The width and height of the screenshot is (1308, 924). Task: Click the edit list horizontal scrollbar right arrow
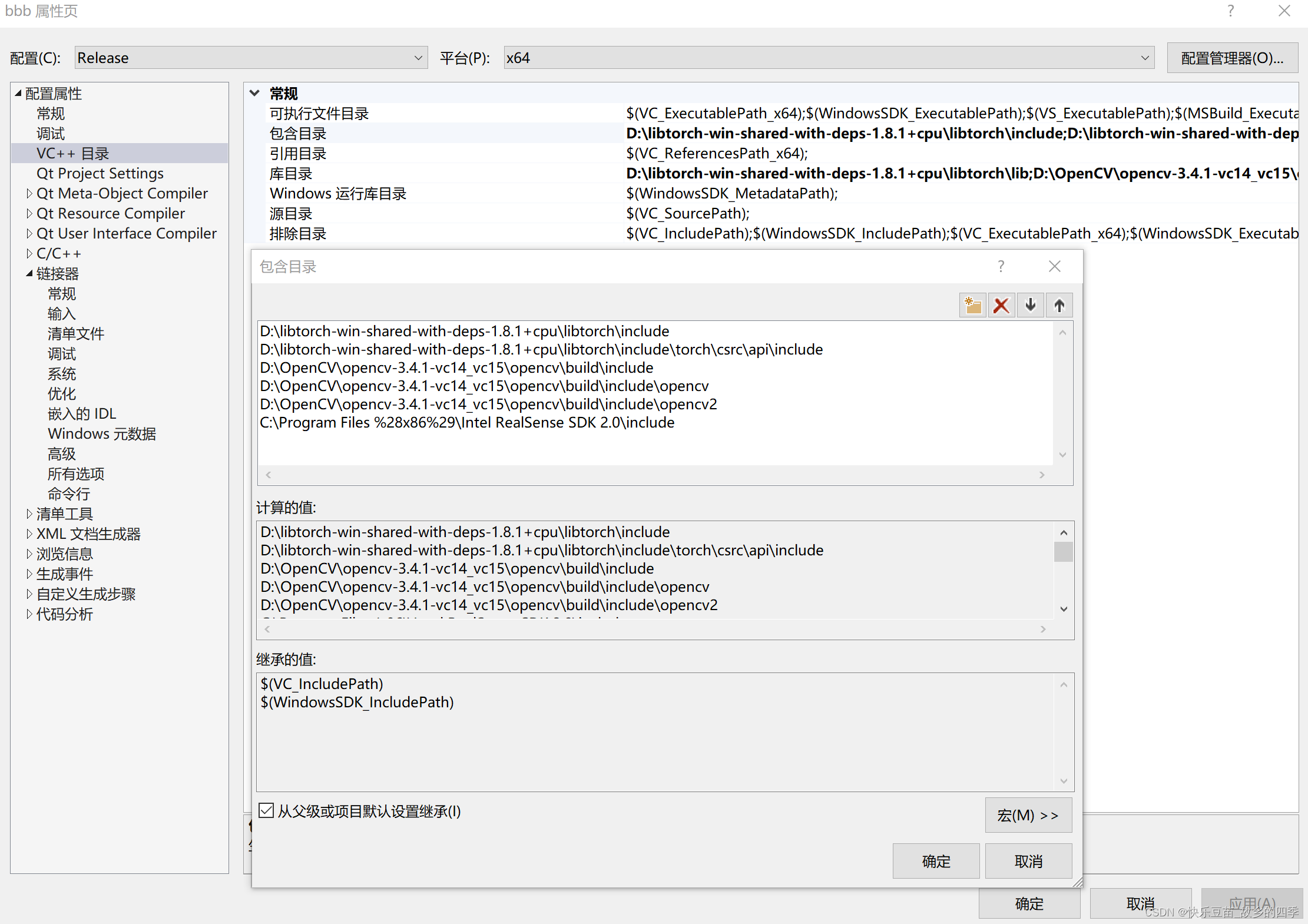[1042, 475]
